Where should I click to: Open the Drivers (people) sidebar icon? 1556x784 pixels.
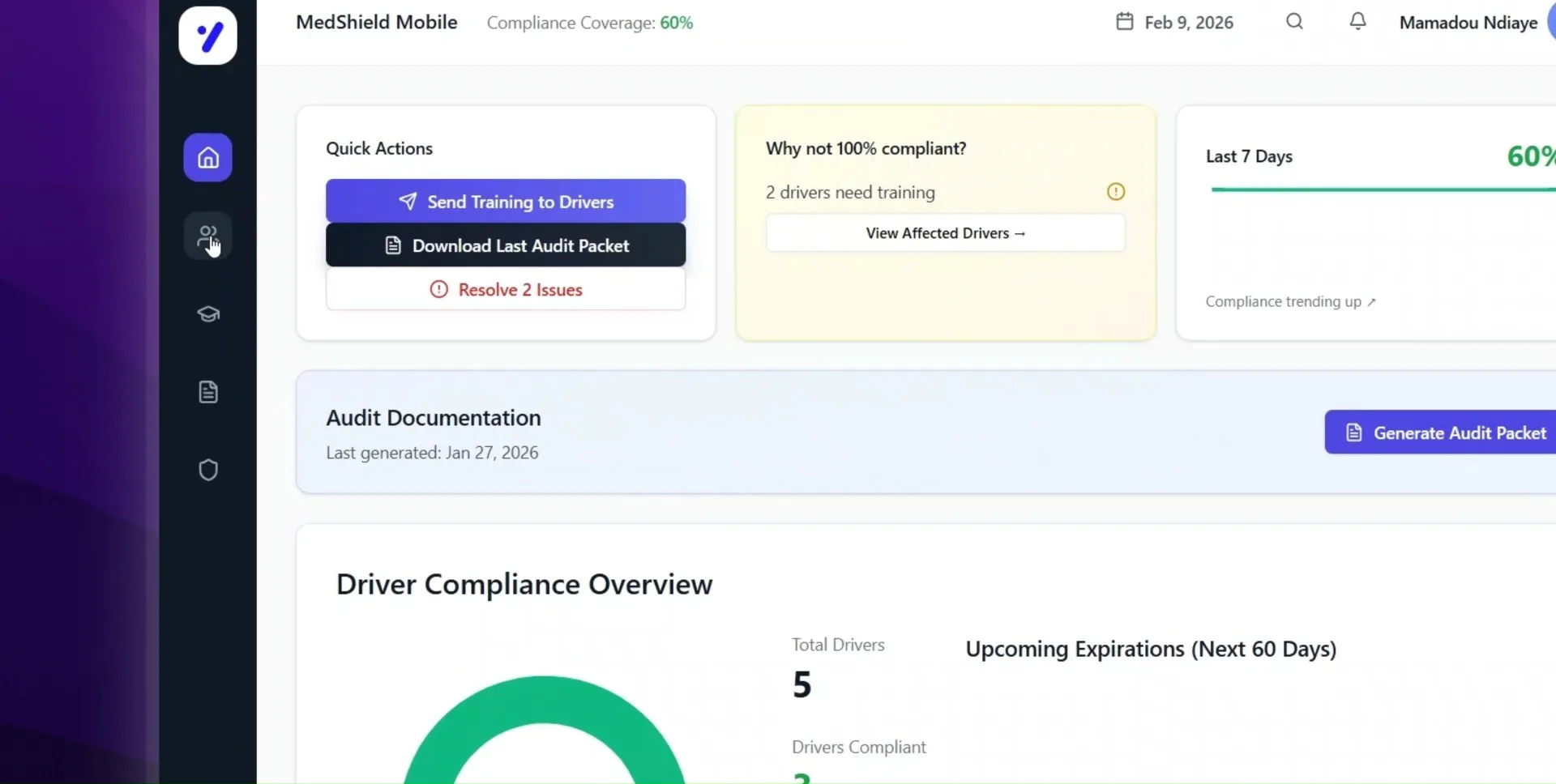point(207,236)
